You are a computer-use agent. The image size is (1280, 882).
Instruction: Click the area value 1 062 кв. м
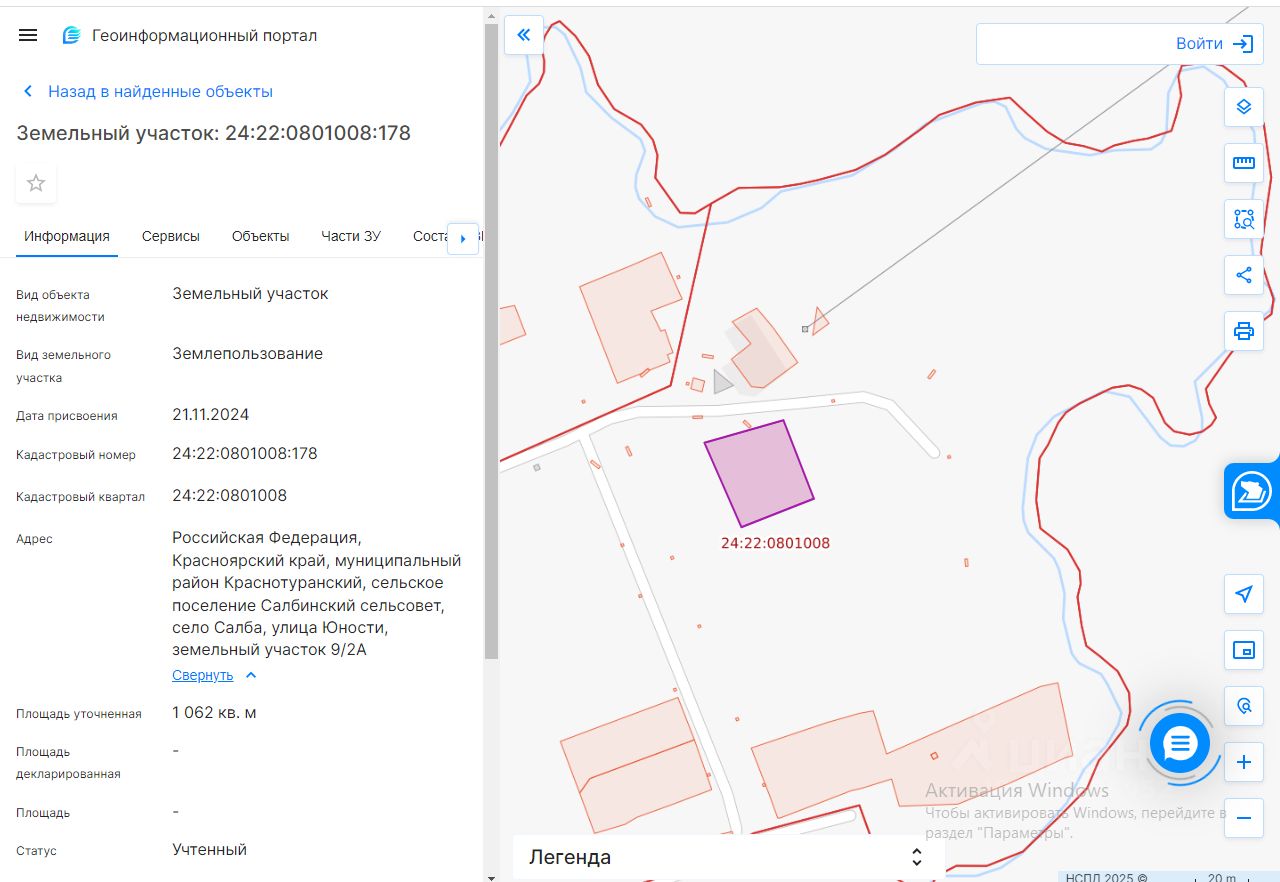215,713
